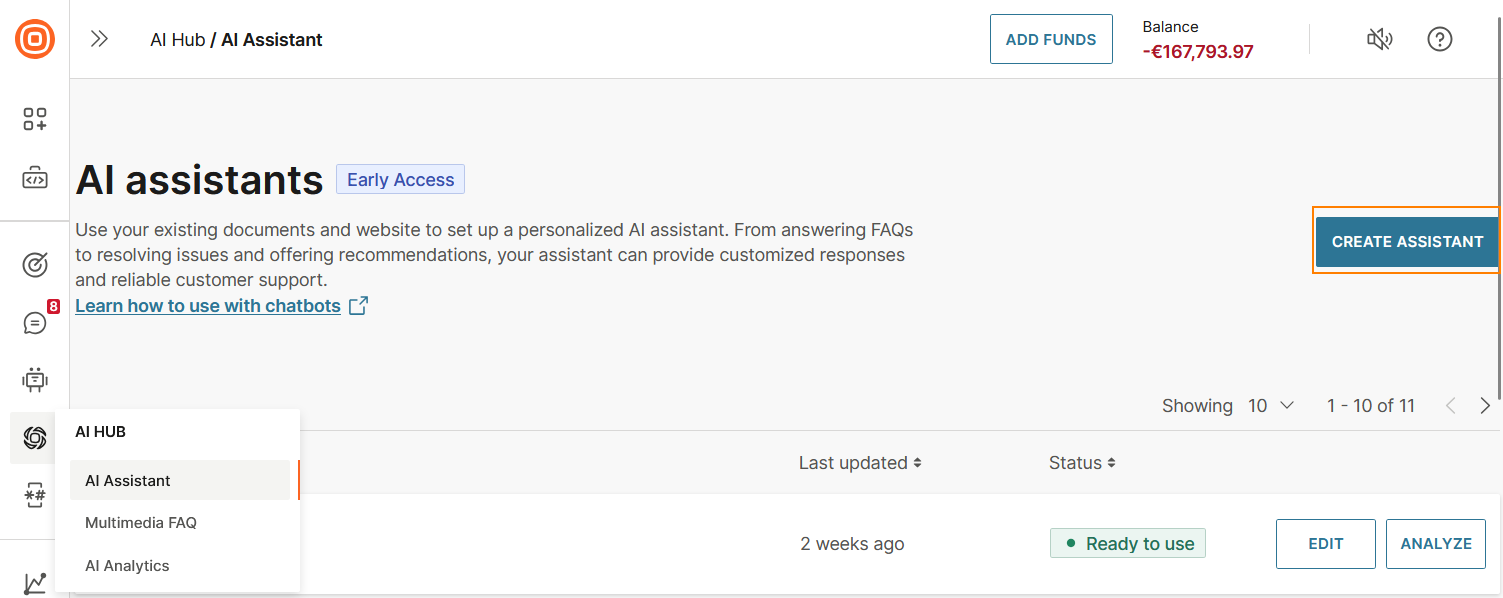Open the Showing 10 rows-per-page dropdown
Image resolution: width=1503 pixels, height=598 pixels.
pos(1270,405)
